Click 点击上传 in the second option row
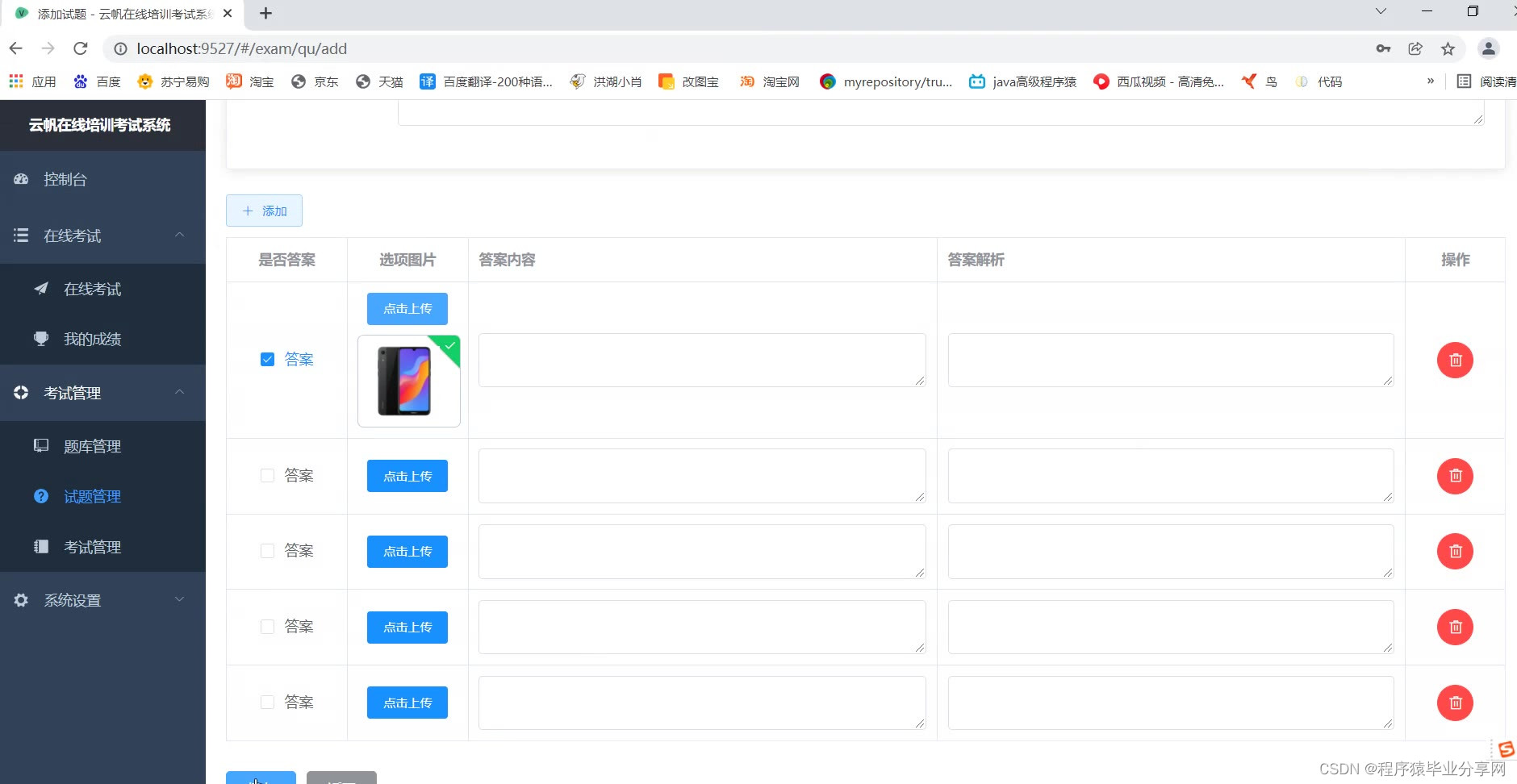Viewport: 1517px width, 784px height. 407,476
